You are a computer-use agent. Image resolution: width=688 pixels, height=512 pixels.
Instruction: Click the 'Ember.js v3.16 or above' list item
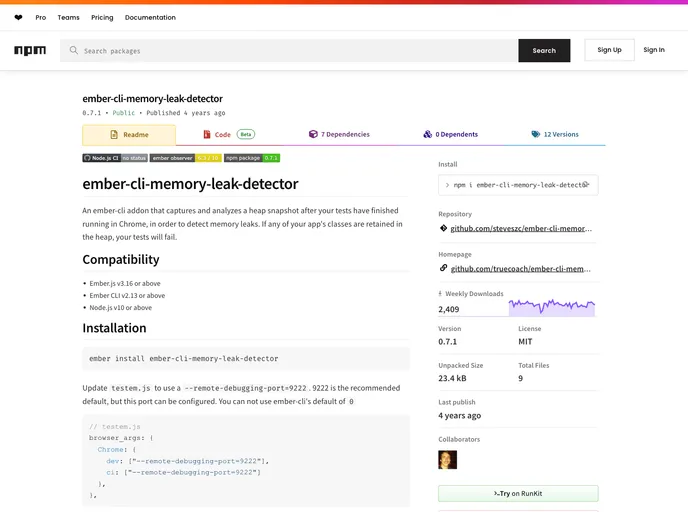click(125, 283)
